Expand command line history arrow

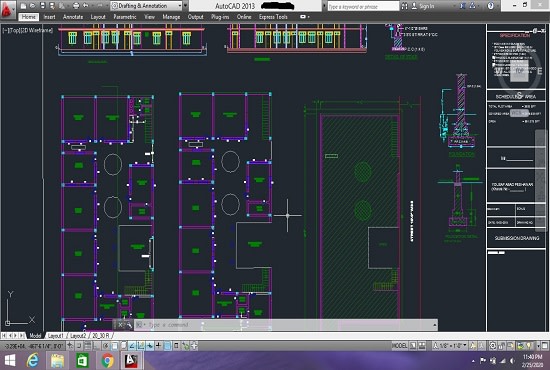(x=435, y=325)
